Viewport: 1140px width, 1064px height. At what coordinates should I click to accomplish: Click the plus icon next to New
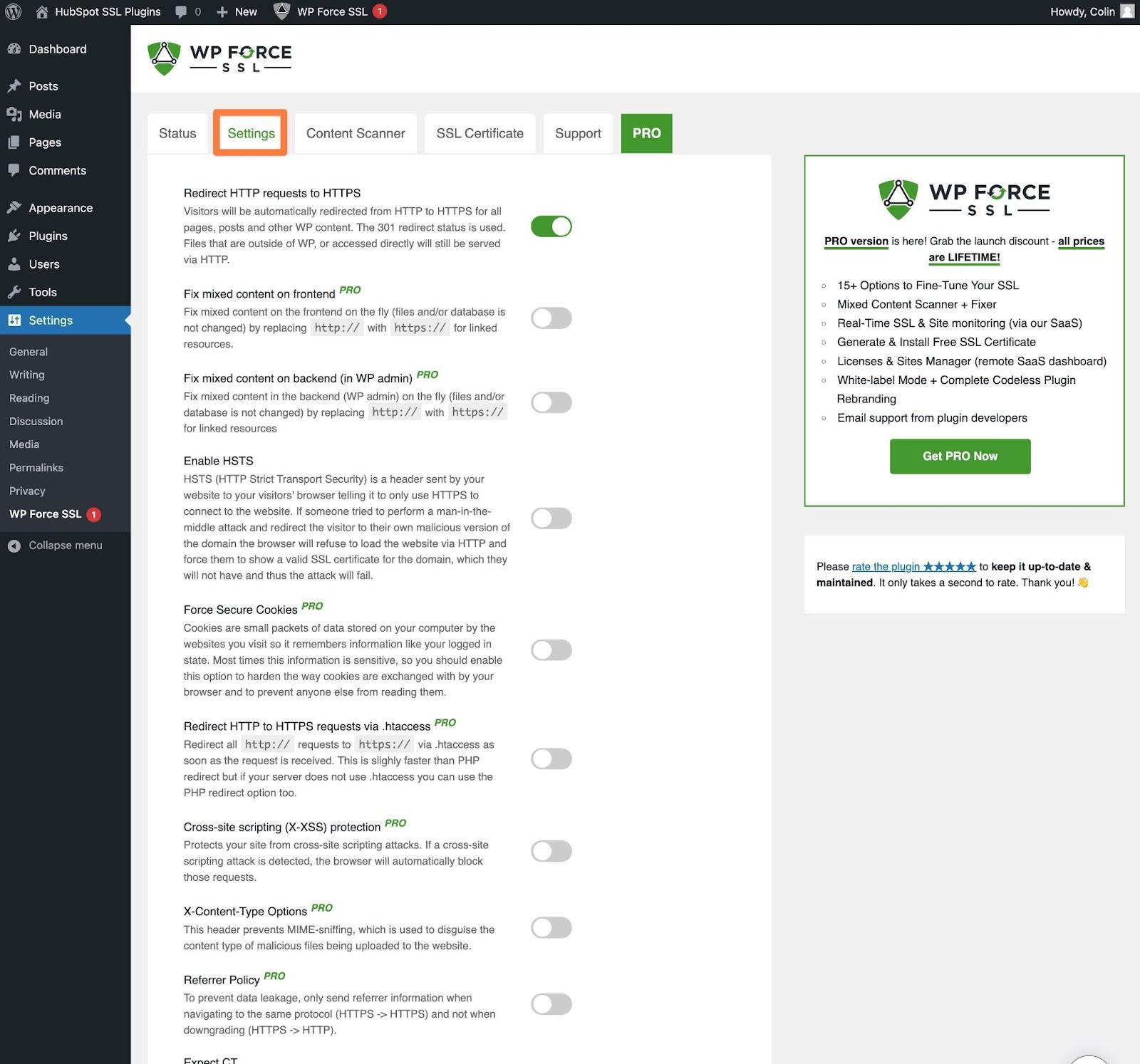coord(222,12)
